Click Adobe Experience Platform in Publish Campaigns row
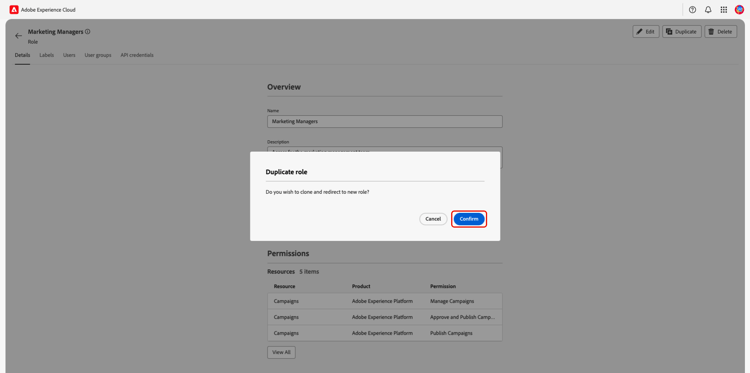This screenshot has height=373, width=750. (382, 333)
